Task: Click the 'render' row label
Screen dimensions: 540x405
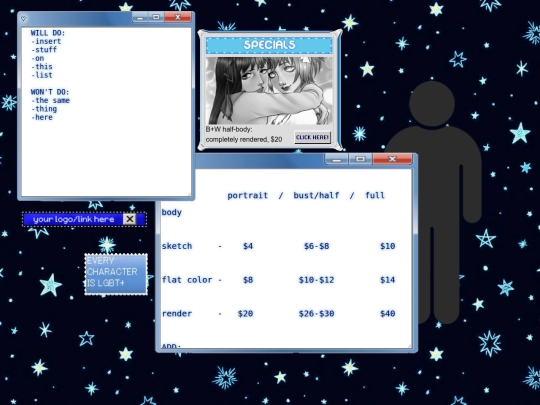Action: click(x=177, y=314)
